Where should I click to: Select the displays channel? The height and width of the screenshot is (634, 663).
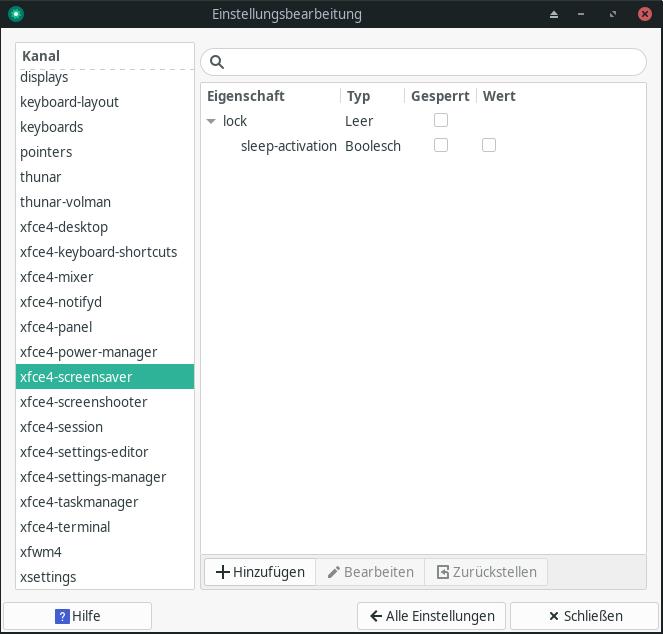tap(105, 77)
